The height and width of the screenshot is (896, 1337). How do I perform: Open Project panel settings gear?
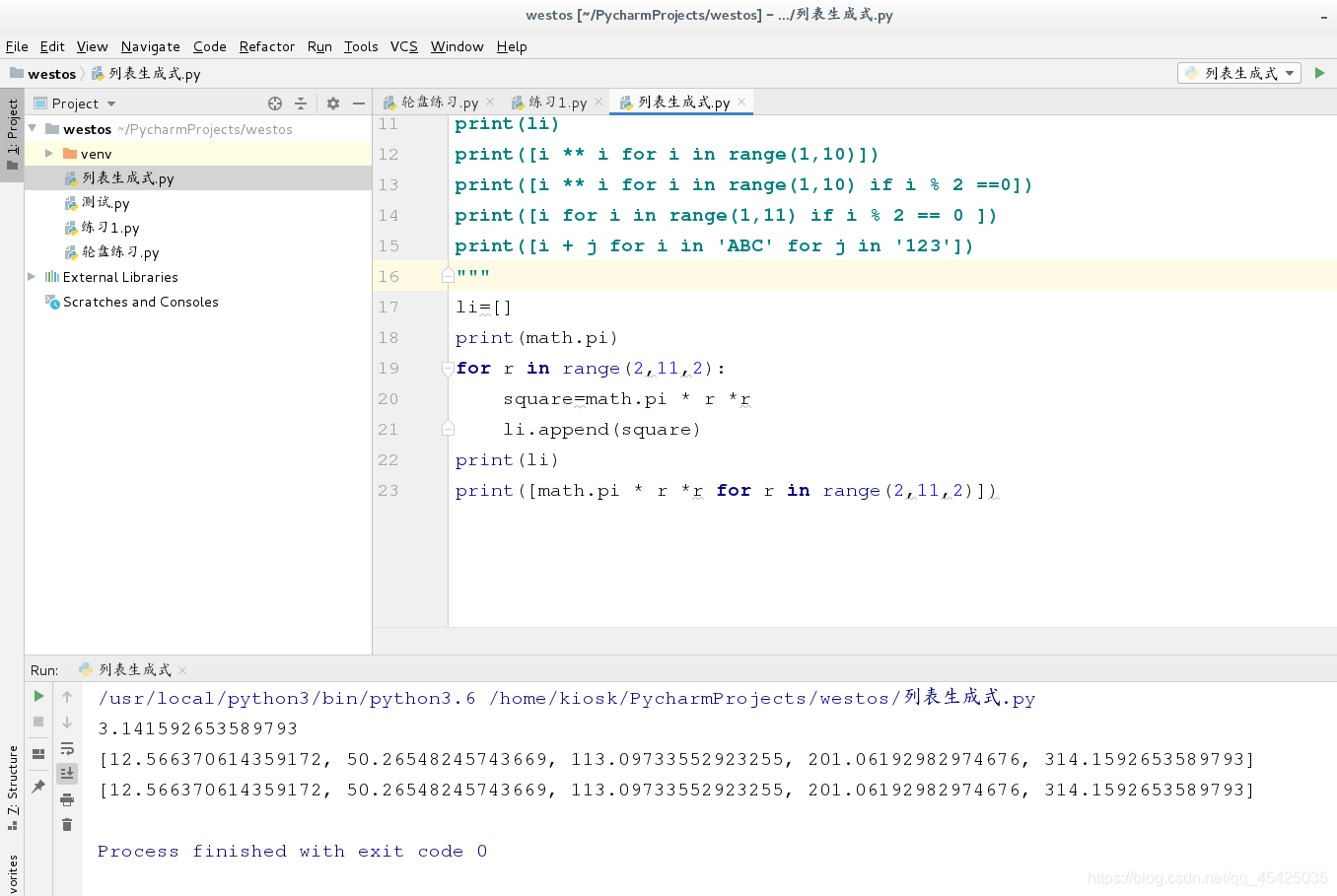click(333, 103)
